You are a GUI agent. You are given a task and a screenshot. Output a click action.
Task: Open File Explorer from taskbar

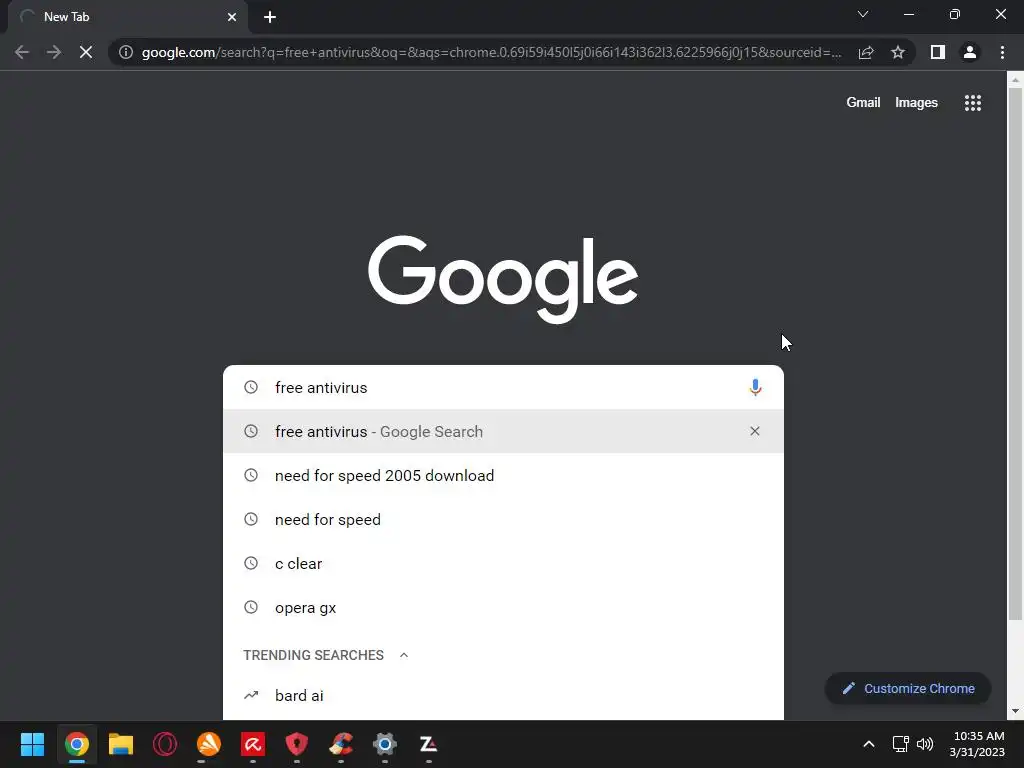coord(121,744)
